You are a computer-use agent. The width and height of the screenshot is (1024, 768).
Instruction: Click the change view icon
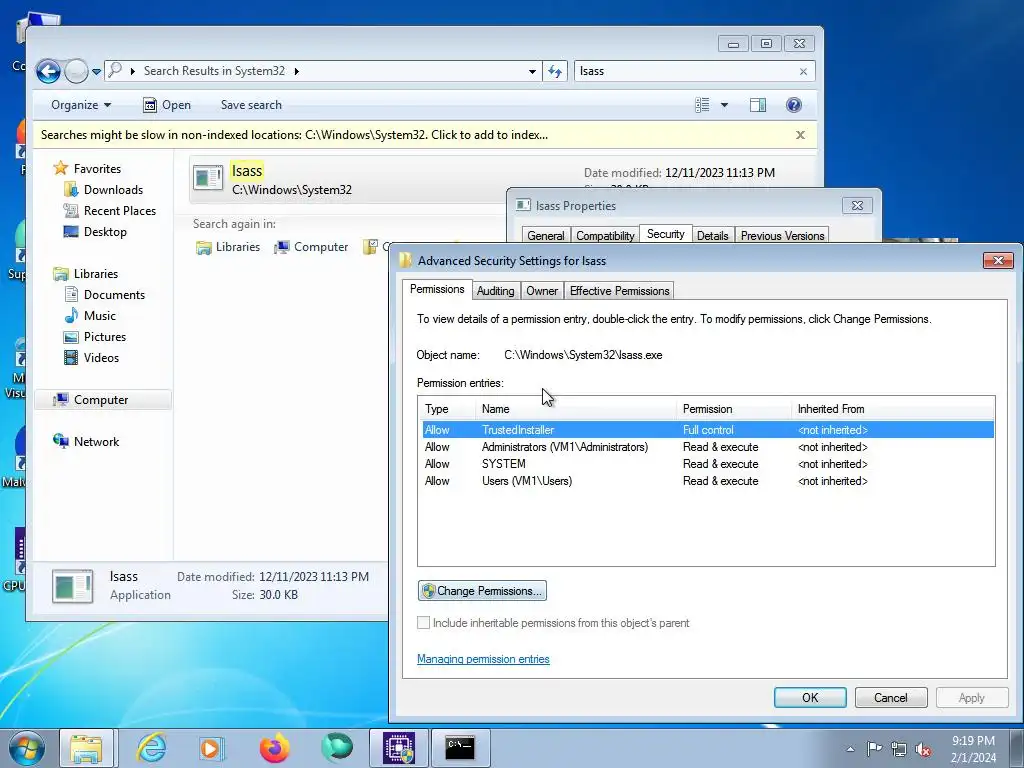702,105
